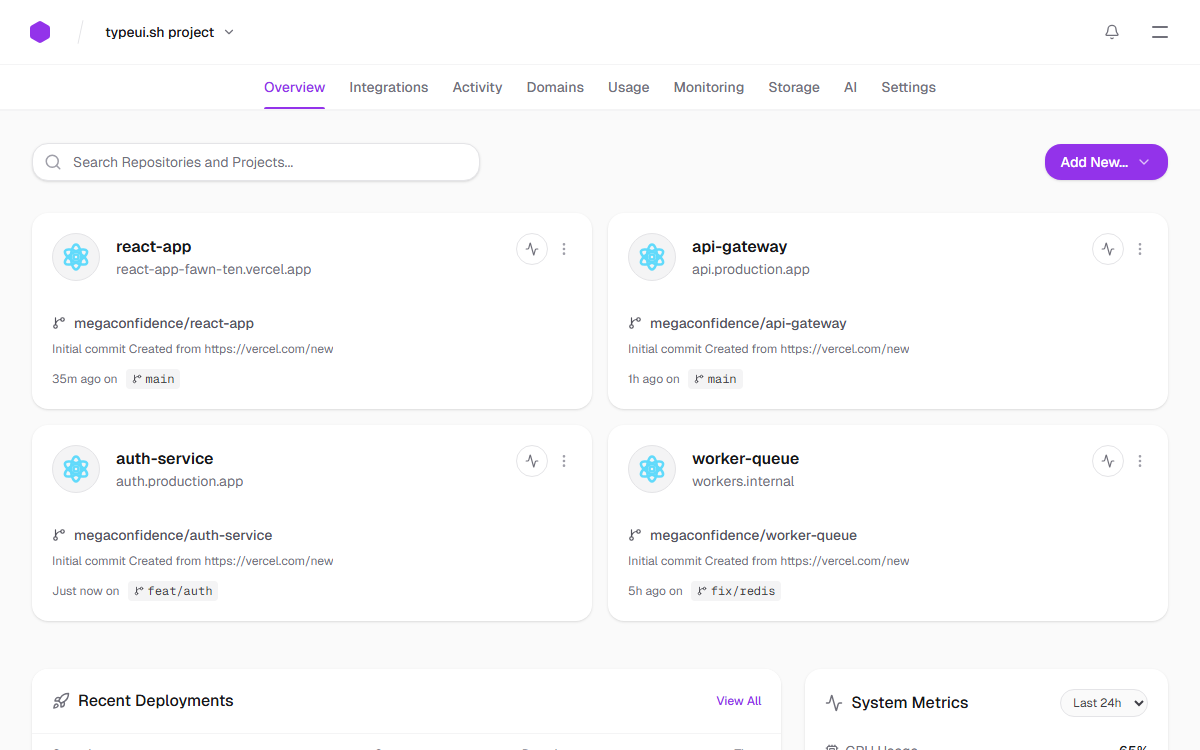1200x750 pixels.
Task: Open the Last 24h time range dropdown
Action: pyautogui.click(x=1104, y=703)
